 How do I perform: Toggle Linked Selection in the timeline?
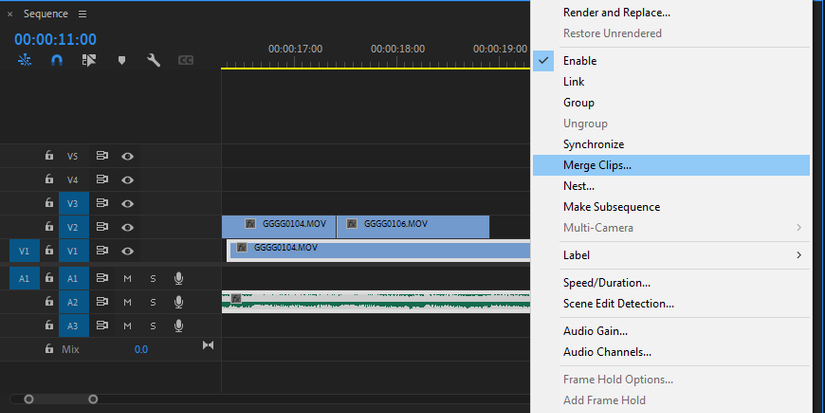click(89, 60)
